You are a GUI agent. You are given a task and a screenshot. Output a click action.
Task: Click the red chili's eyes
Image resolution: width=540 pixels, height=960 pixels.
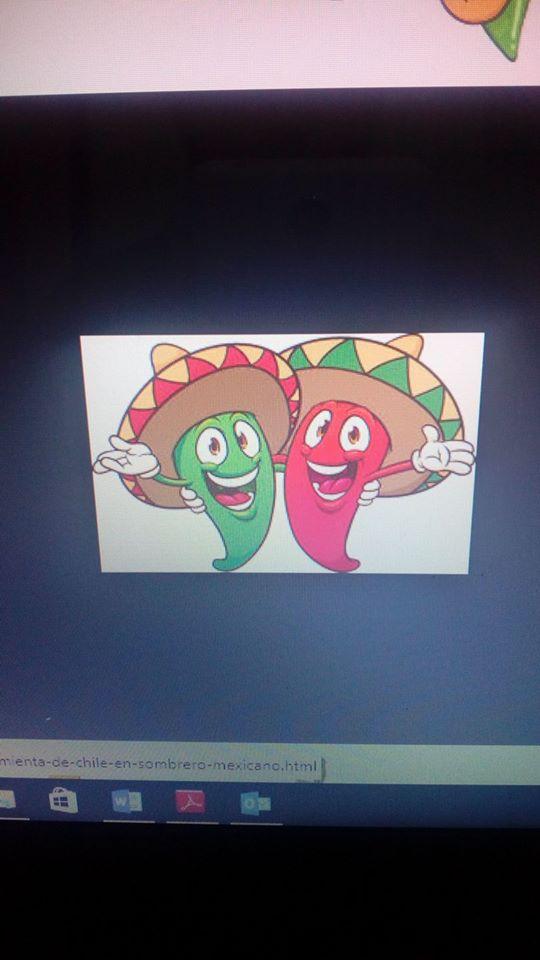tap(335, 431)
